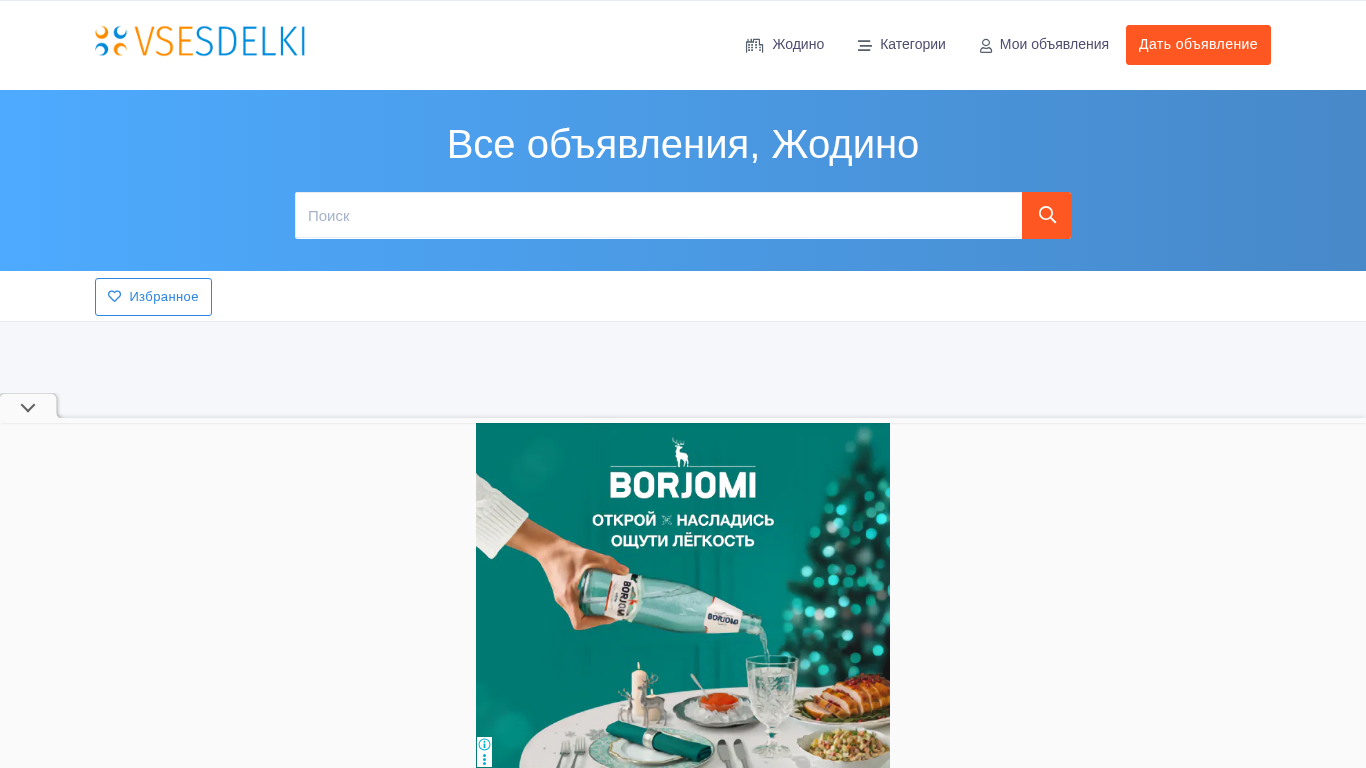1366x768 pixels.
Task: Open the Категории menu label
Action: point(912,44)
